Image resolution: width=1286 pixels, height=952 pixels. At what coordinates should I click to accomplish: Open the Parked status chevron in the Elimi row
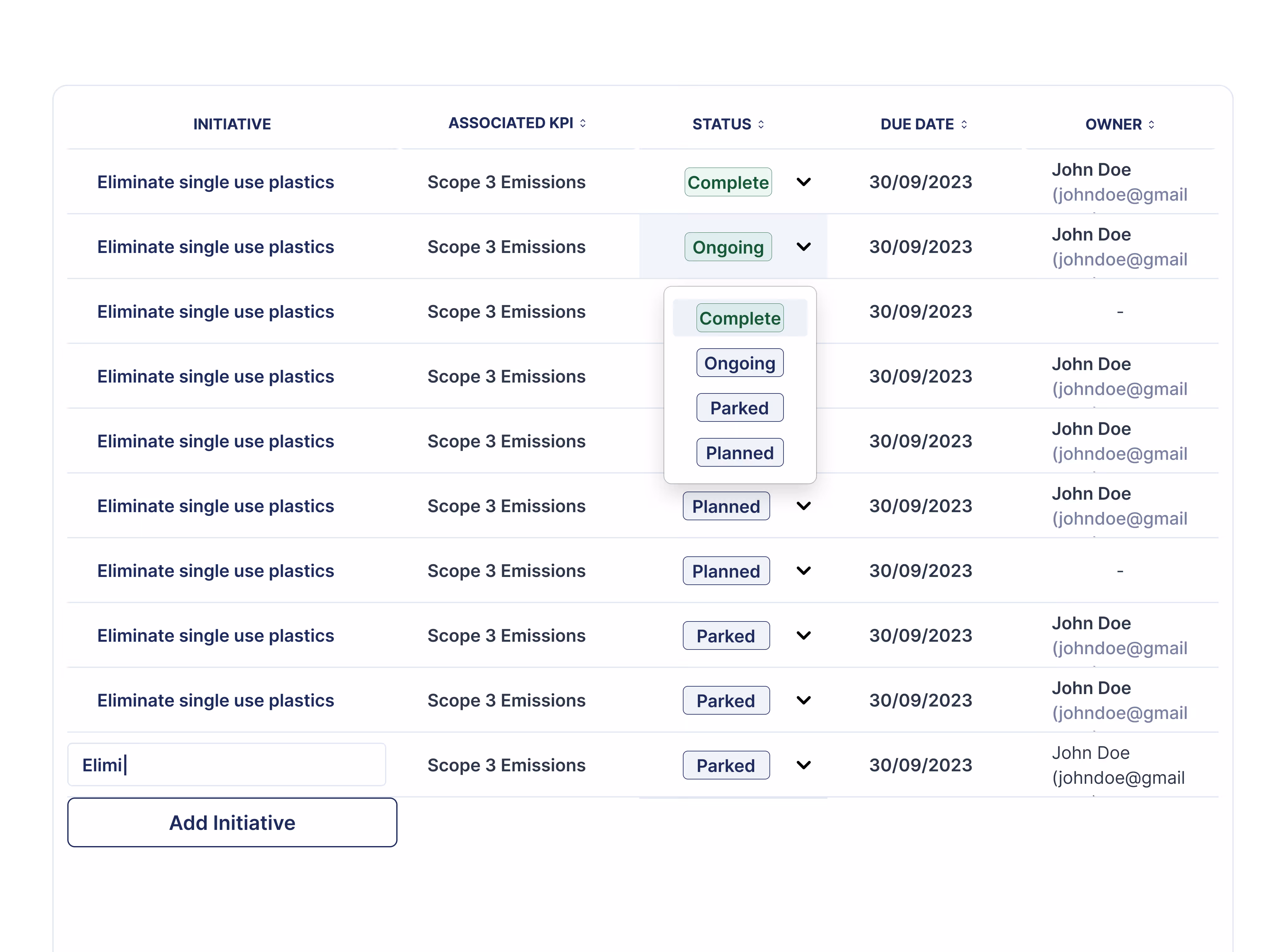[x=804, y=765]
